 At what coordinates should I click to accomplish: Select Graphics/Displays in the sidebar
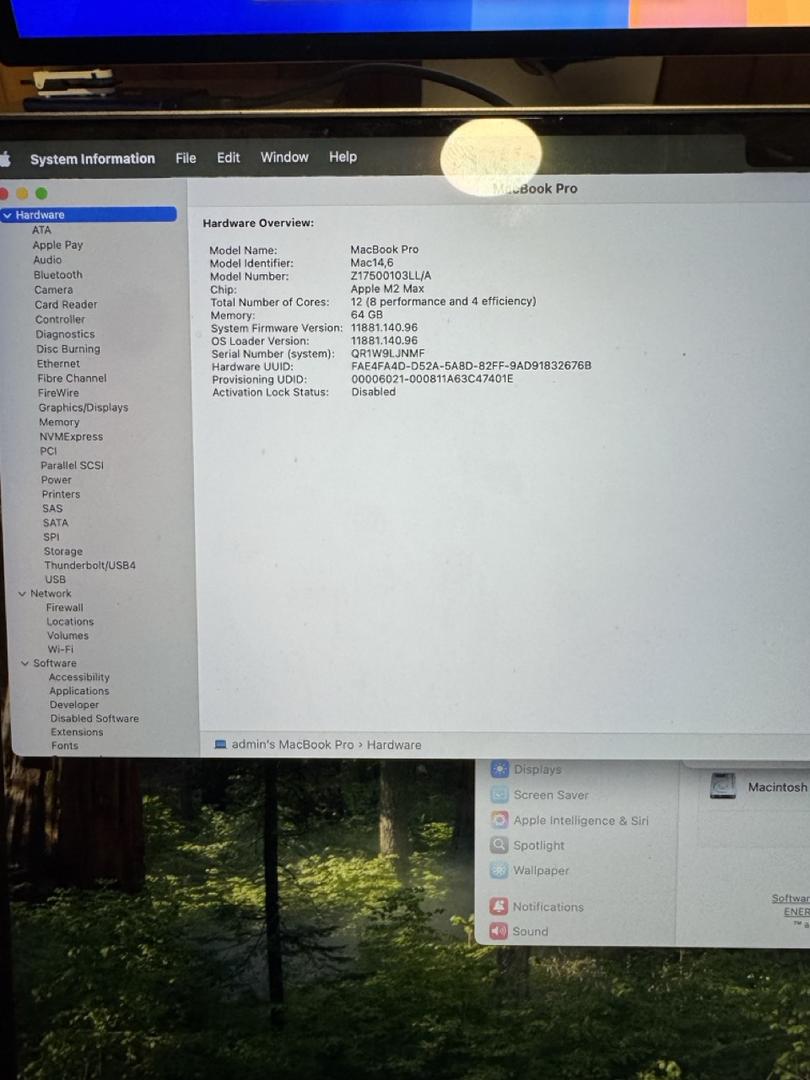click(83, 407)
